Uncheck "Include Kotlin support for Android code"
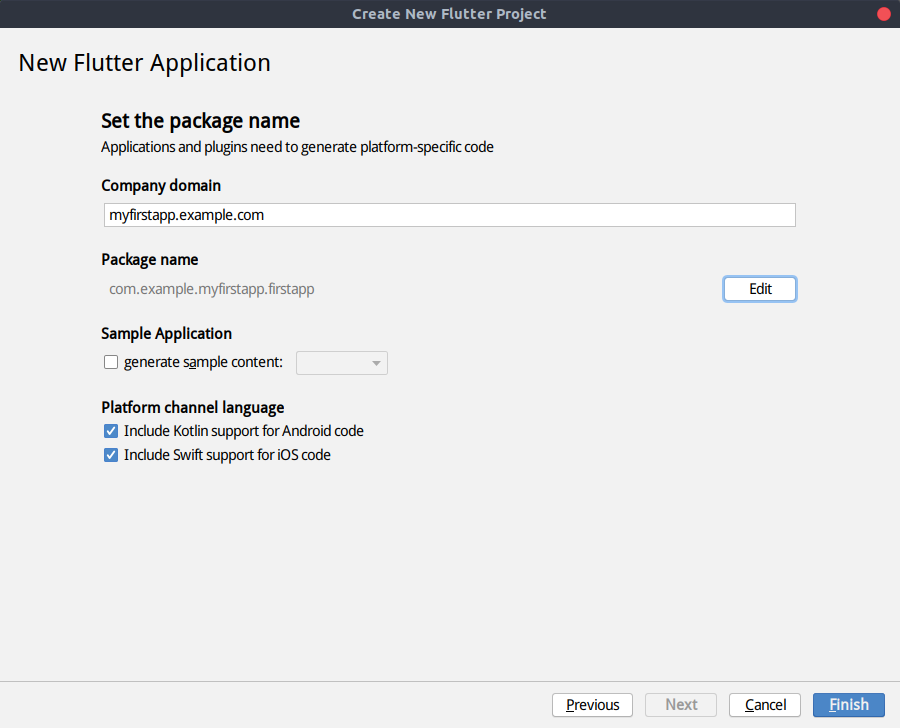 pos(110,431)
